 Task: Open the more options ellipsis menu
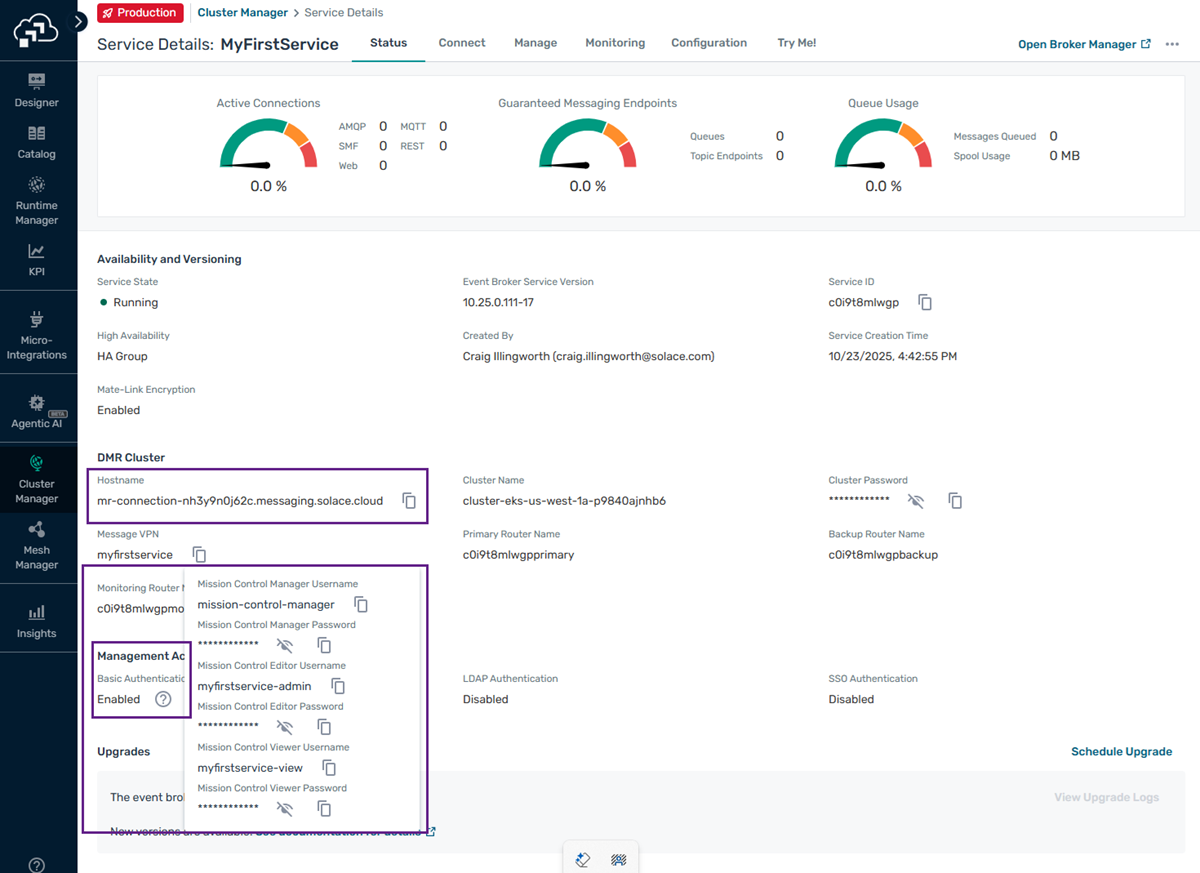tap(1172, 44)
